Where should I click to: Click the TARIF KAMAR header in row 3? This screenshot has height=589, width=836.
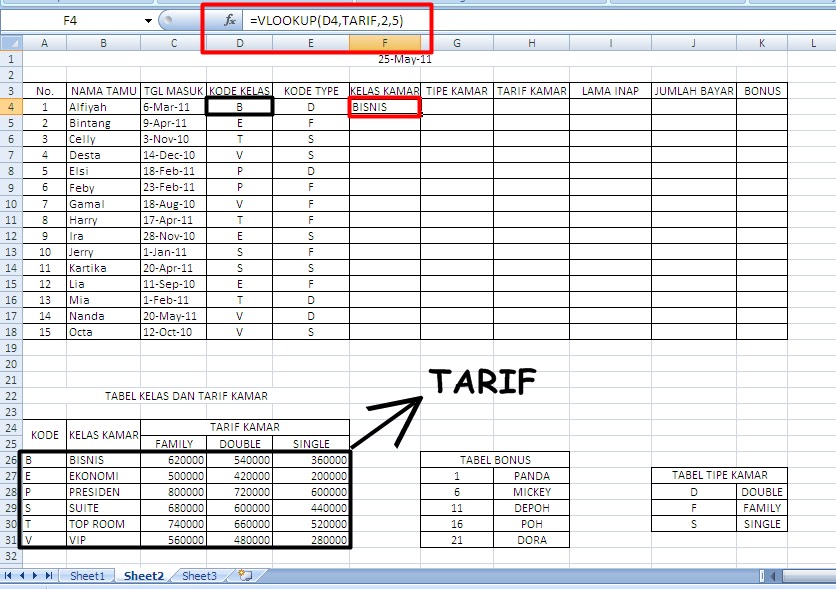tap(532, 91)
